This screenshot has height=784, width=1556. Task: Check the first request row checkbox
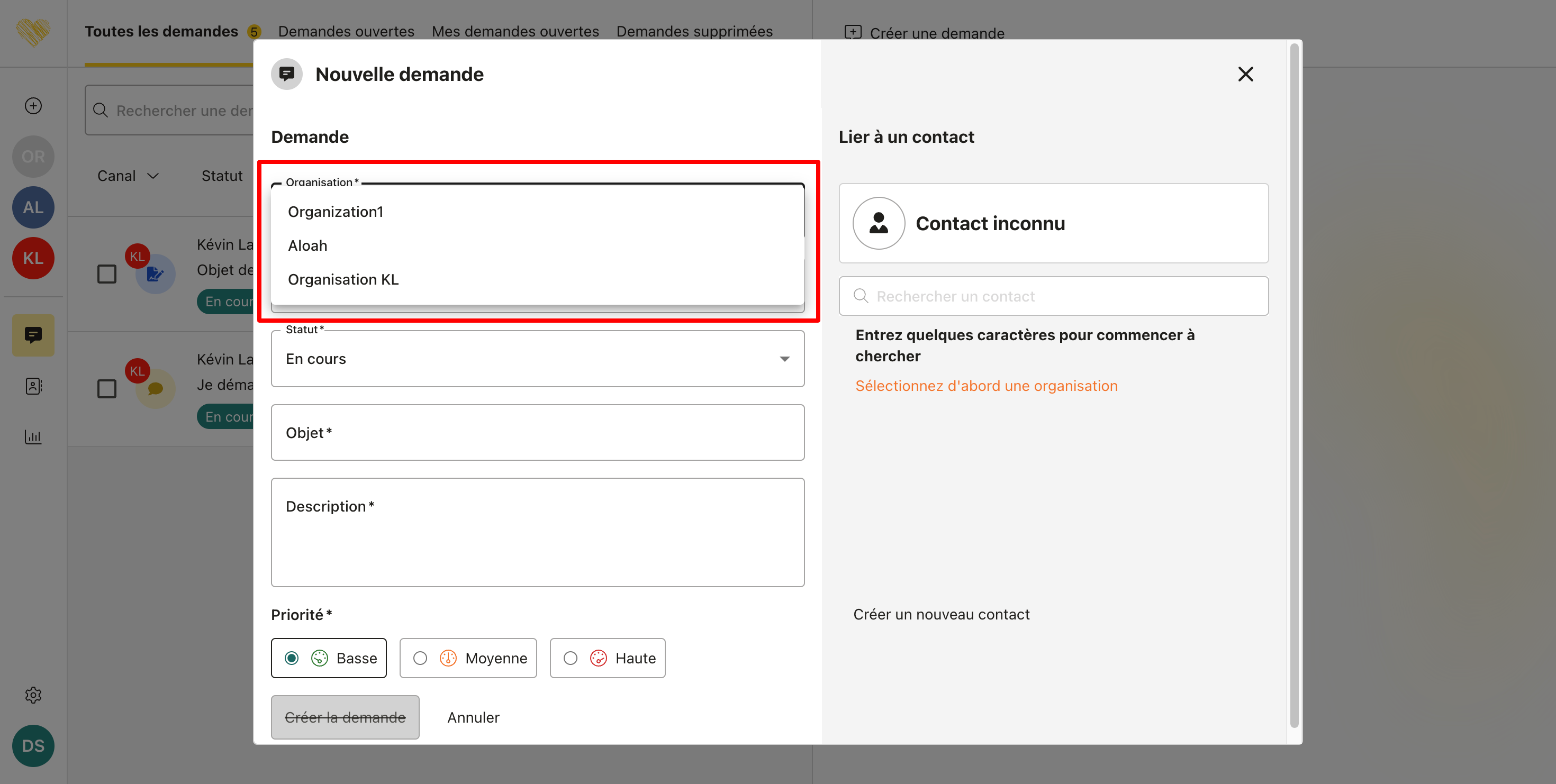click(x=107, y=274)
